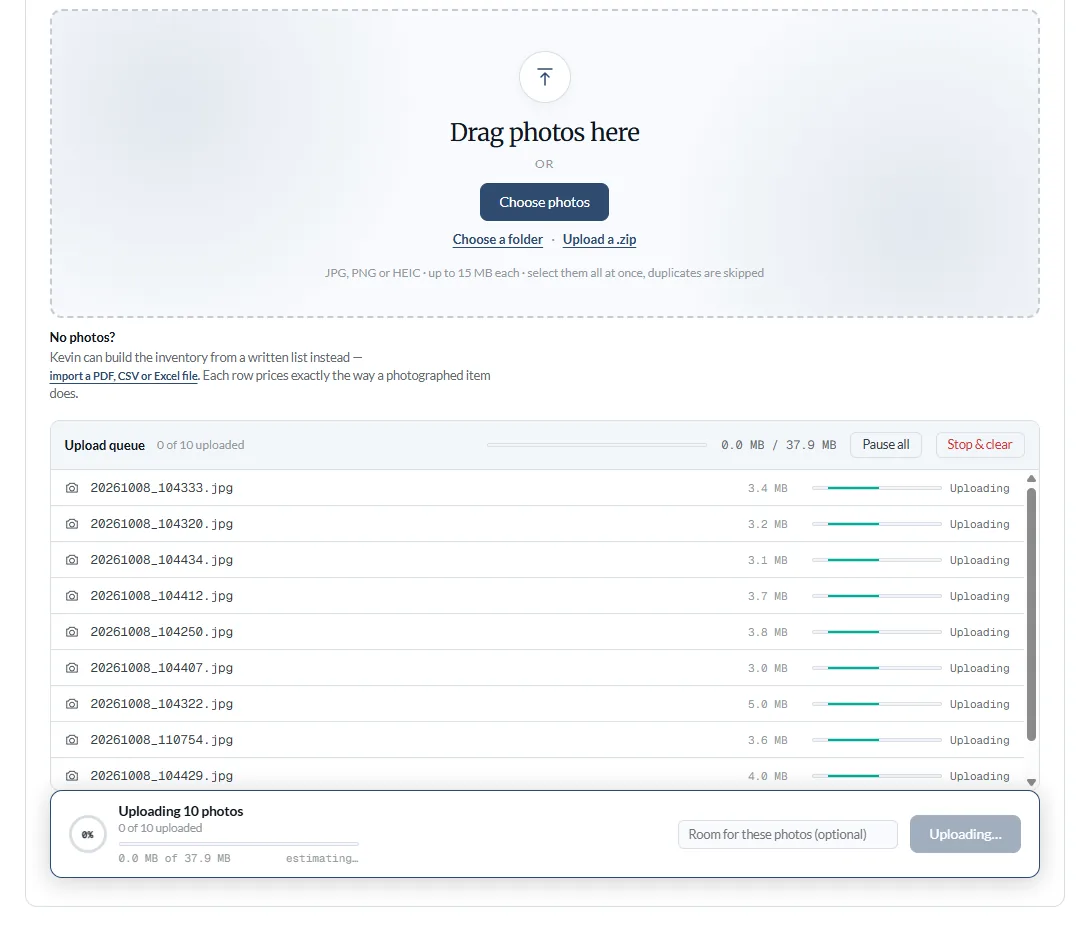Click the Drag photos here heading

(544, 132)
